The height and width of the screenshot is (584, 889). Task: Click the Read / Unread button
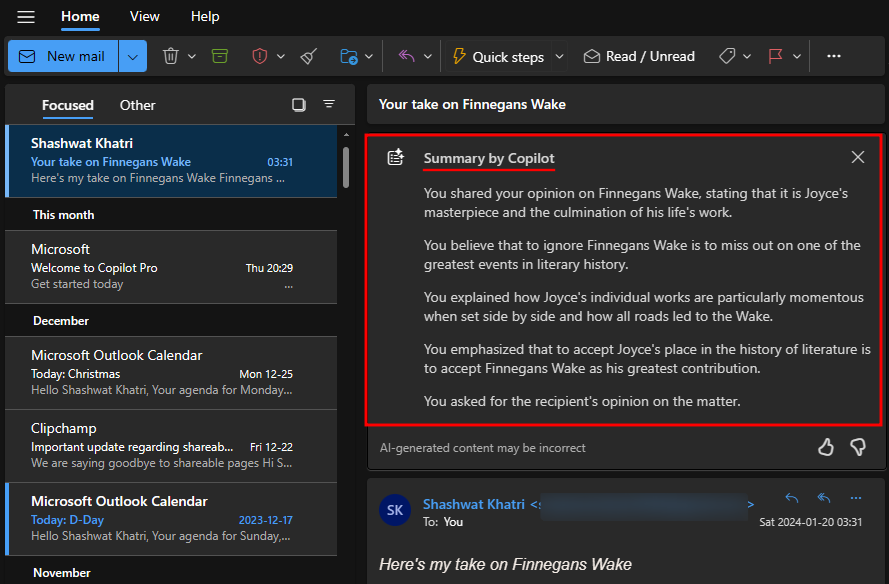point(639,56)
